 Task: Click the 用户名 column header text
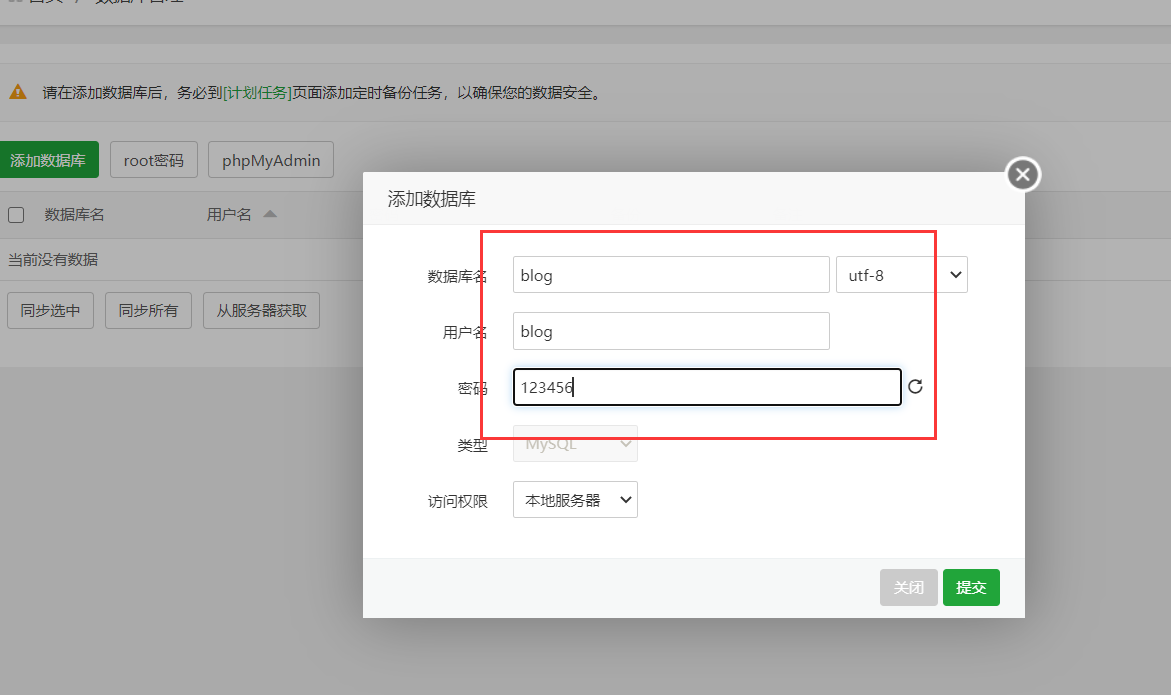[229, 215]
